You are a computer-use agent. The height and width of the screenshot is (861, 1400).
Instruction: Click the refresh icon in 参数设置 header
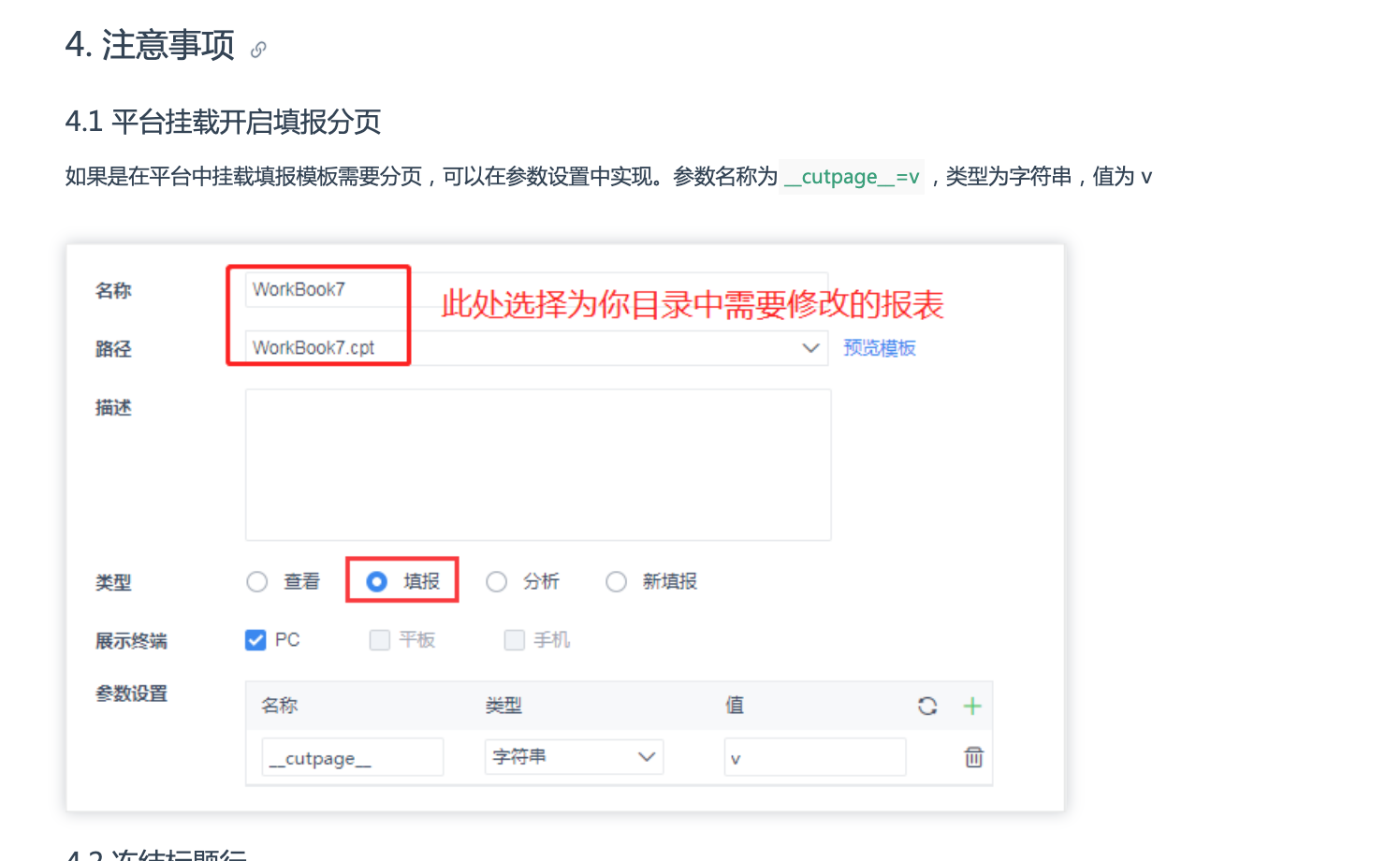[x=927, y=707]
